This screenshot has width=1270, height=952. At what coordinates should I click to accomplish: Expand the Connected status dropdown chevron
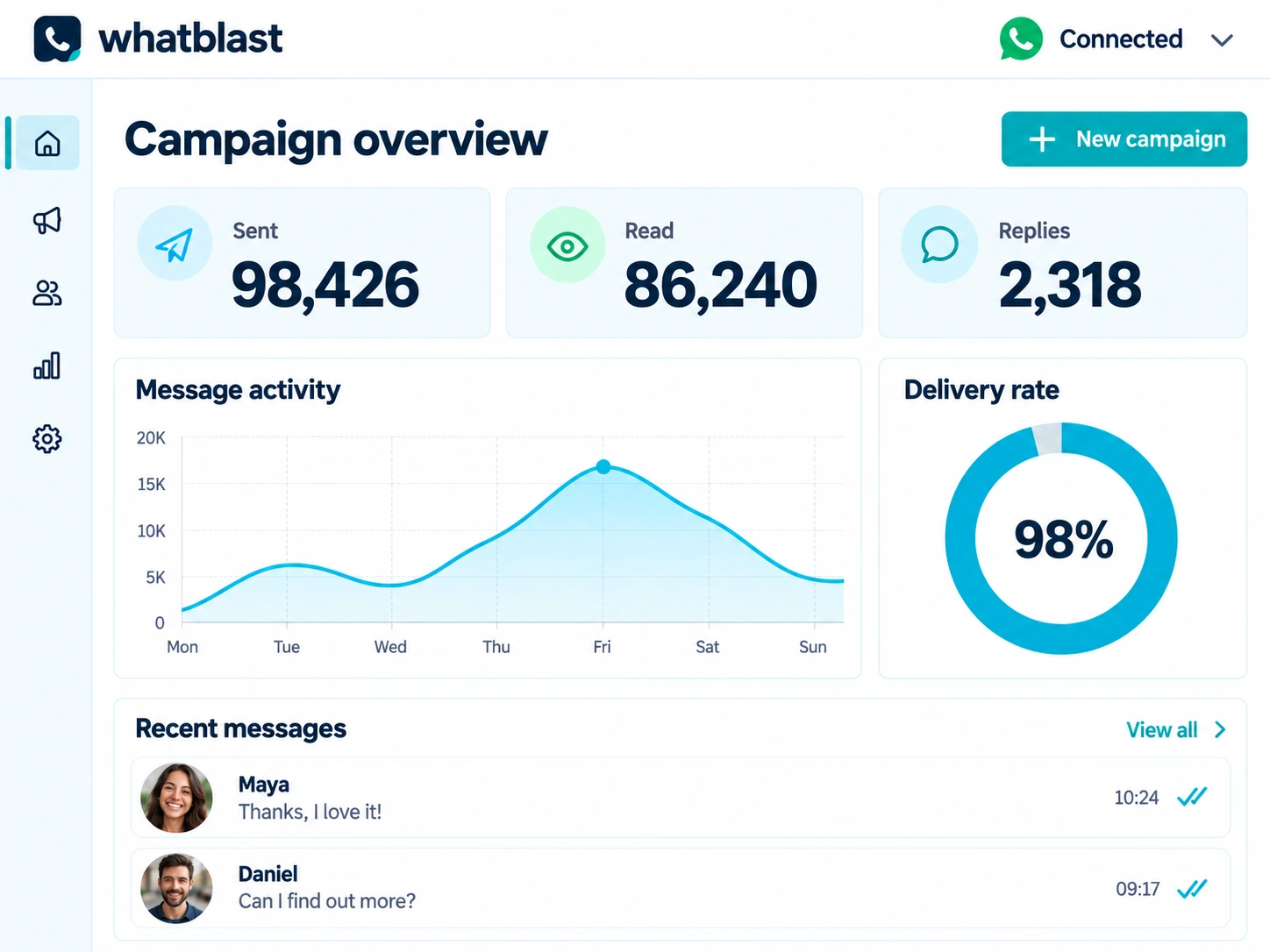point(1222,40)
